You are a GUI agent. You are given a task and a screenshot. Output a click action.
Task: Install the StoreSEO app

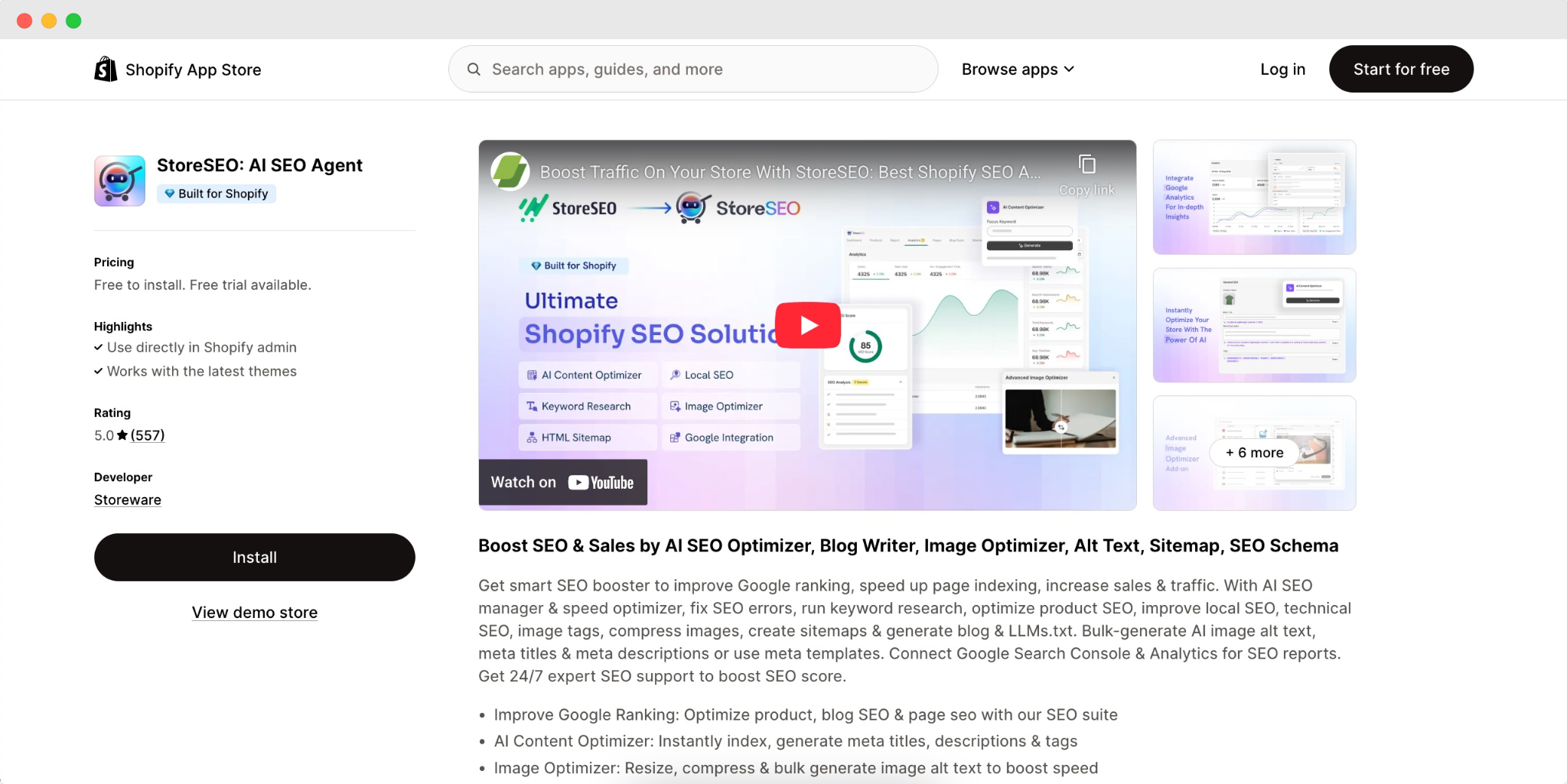[x=254, y=557]
